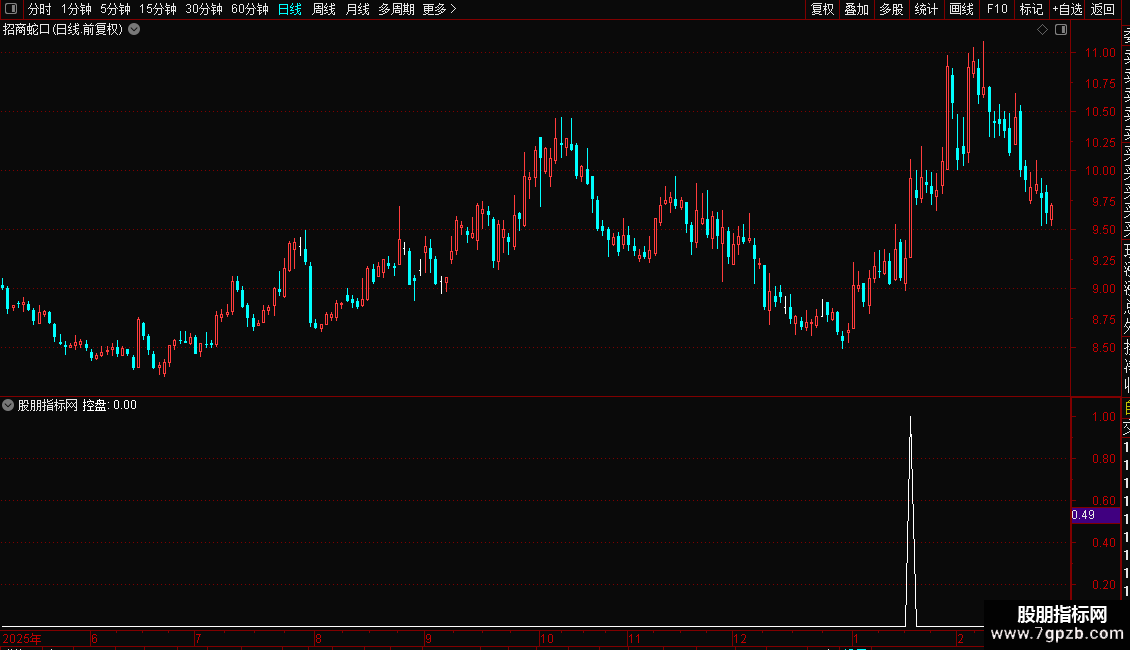Click month 12 on the time axis
This screenshot has width=1130, height=650.
click(740, 638)
